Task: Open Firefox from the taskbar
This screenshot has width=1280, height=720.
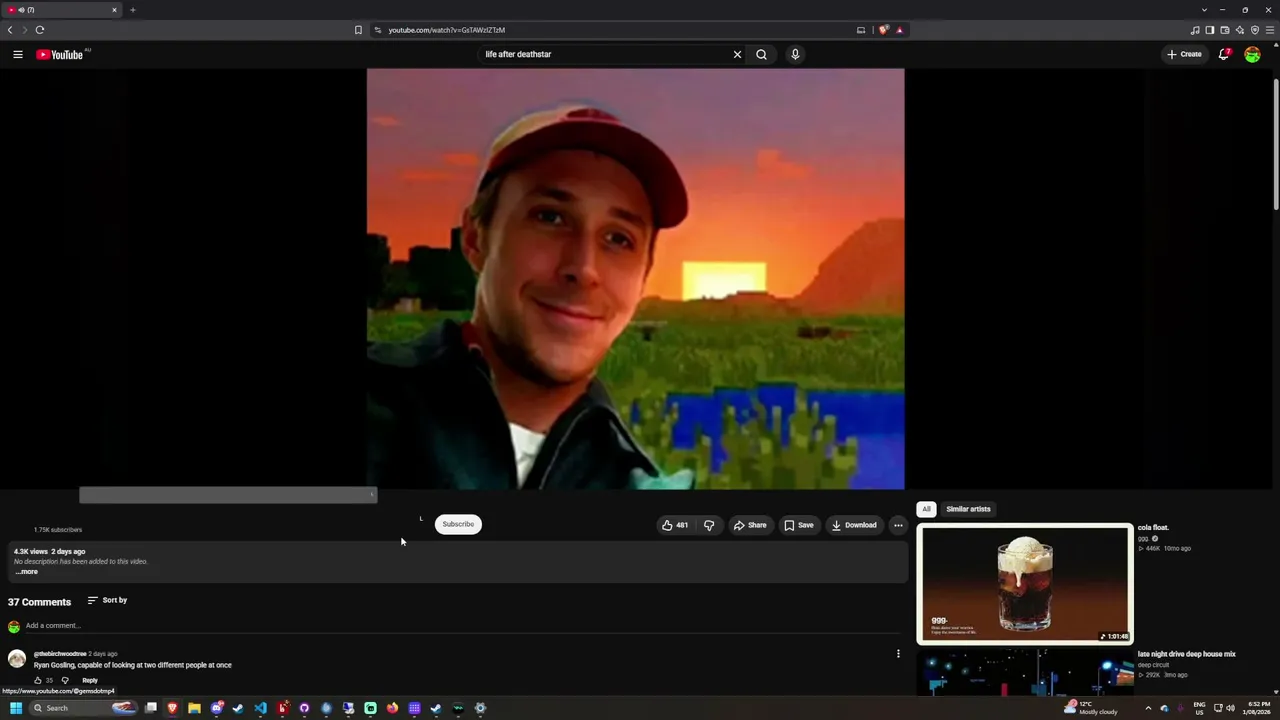Action: point(392,708)
